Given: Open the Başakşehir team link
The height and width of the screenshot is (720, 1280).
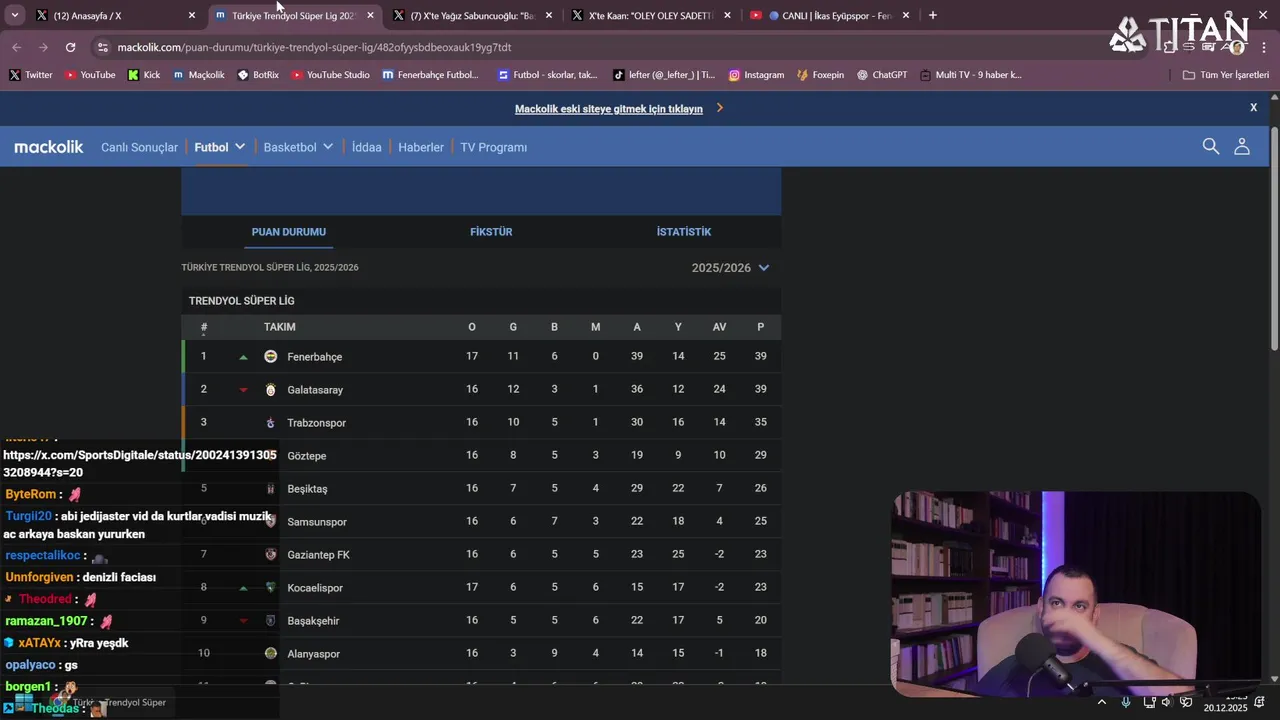Looking at the screenshot, I should pyautogui.click(x=313, y=621).
